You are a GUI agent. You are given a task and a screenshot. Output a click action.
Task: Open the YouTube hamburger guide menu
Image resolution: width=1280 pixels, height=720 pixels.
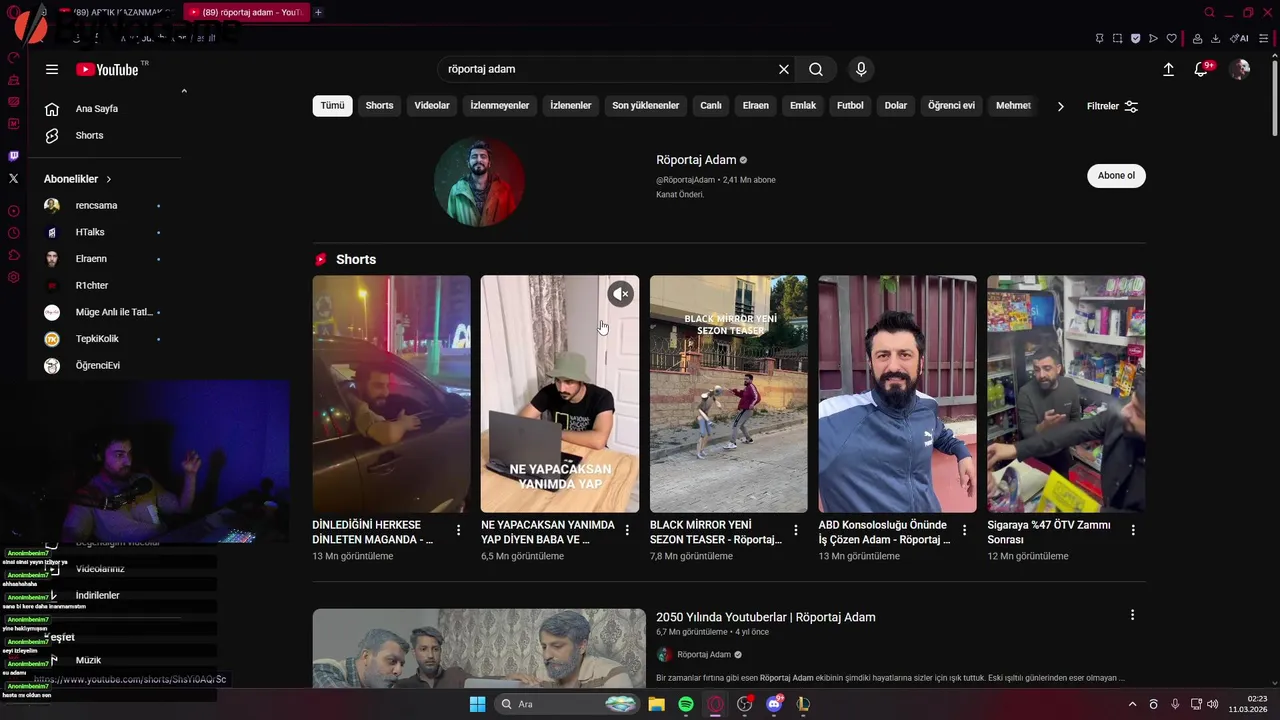52,69
